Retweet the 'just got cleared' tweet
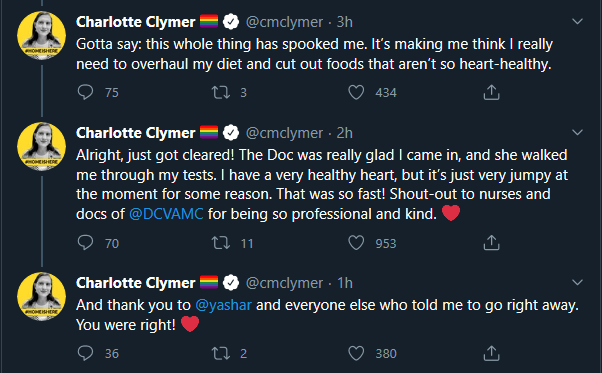This screenshot has width=602, height=373. [x=221, y=243]
